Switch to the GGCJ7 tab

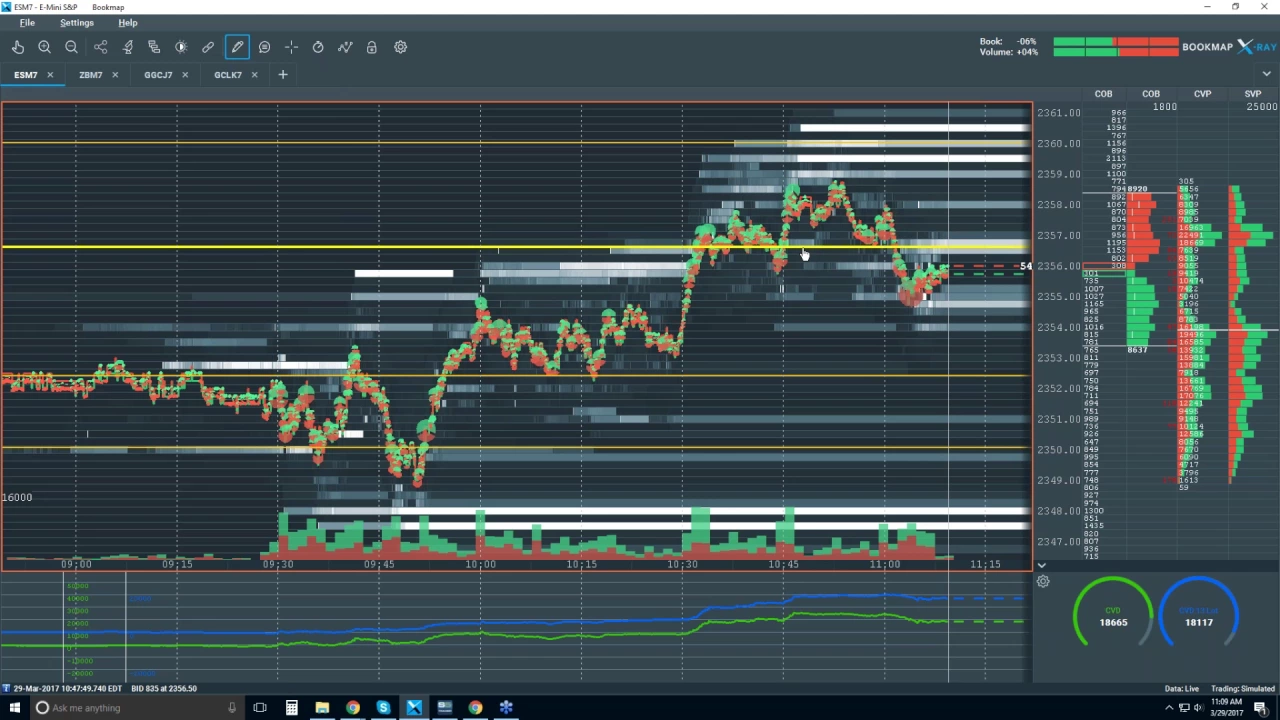[x=158, y=75]
